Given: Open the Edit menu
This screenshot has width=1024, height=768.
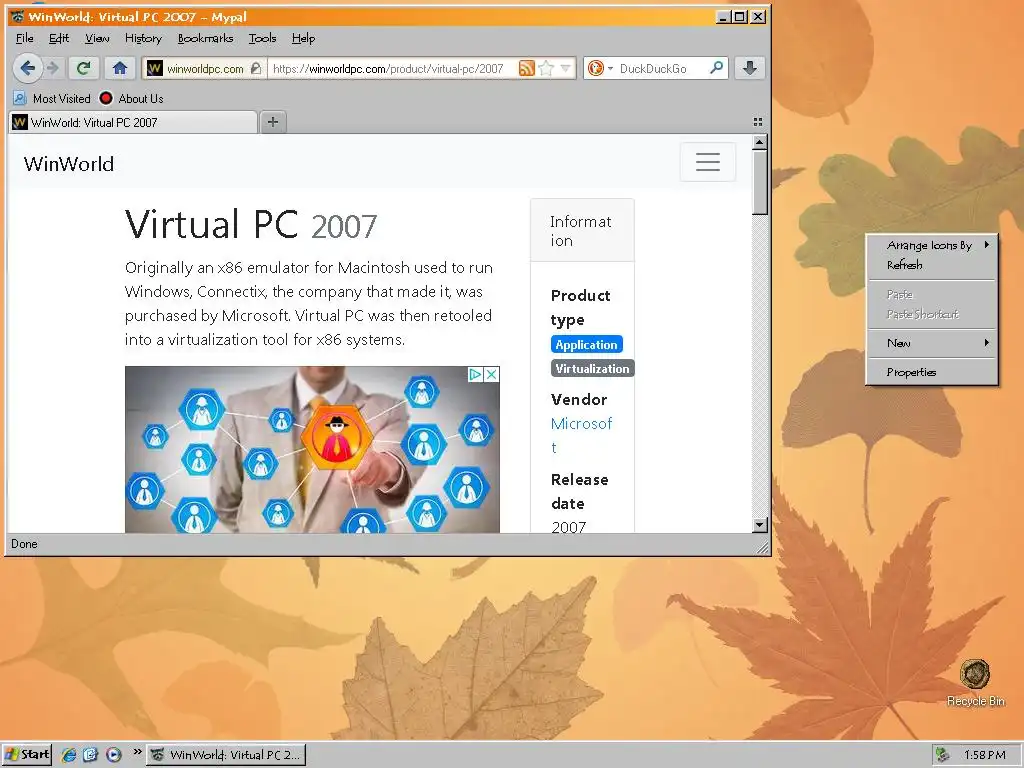Looking at the screenshot, I should [x=59, y=39].
